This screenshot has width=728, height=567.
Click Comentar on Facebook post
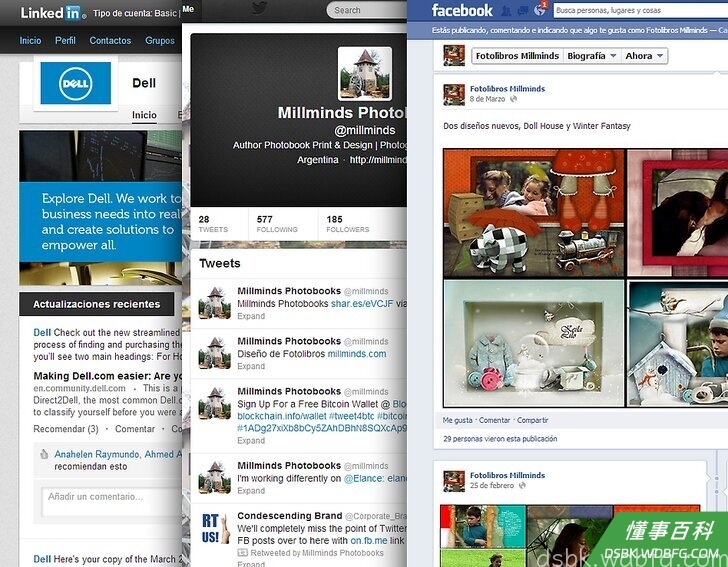coord(494,420)
